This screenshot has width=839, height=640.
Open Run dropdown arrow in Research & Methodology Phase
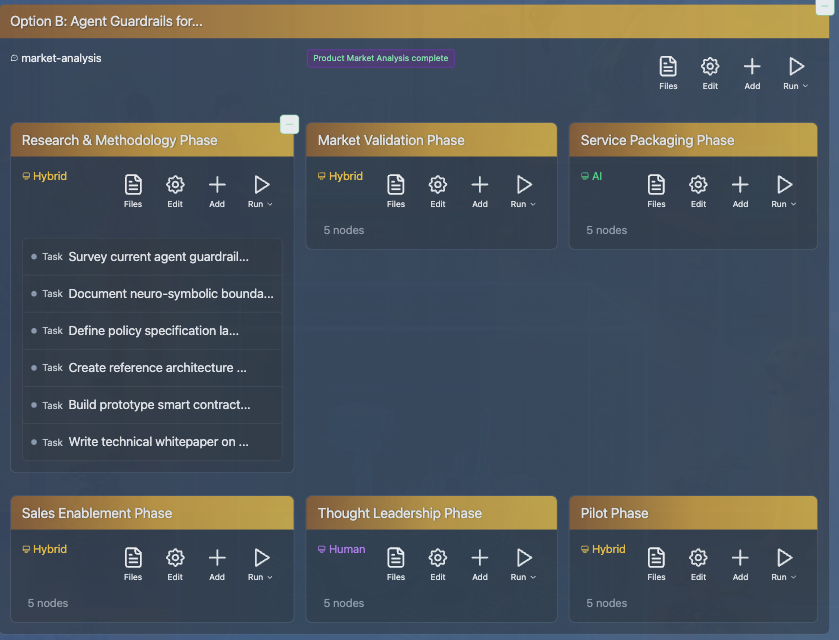pyautogui.click(x=270, y=204)
